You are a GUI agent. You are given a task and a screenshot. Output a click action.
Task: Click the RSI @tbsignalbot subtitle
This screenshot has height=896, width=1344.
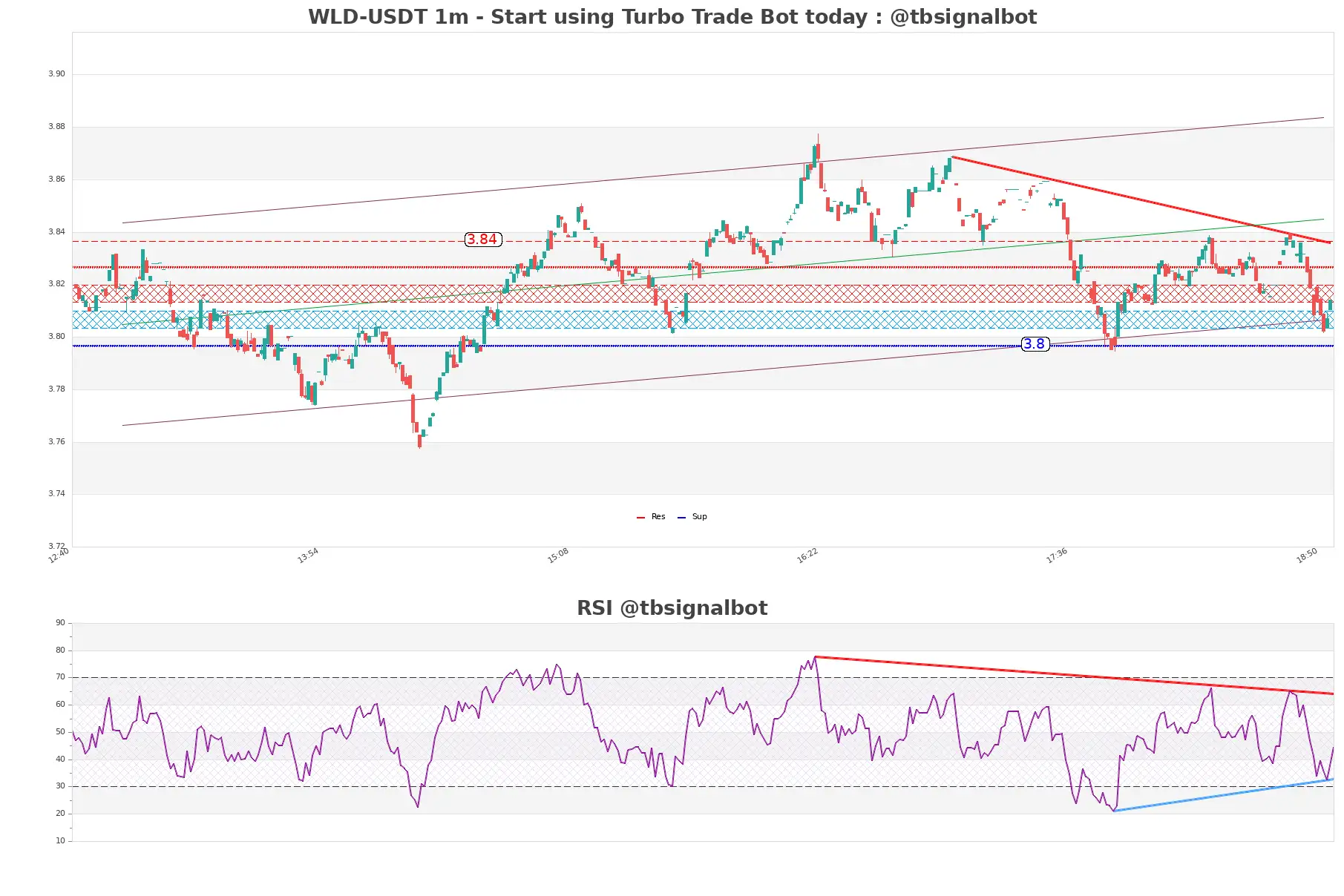pyautogui.click(x=672, y=608)
